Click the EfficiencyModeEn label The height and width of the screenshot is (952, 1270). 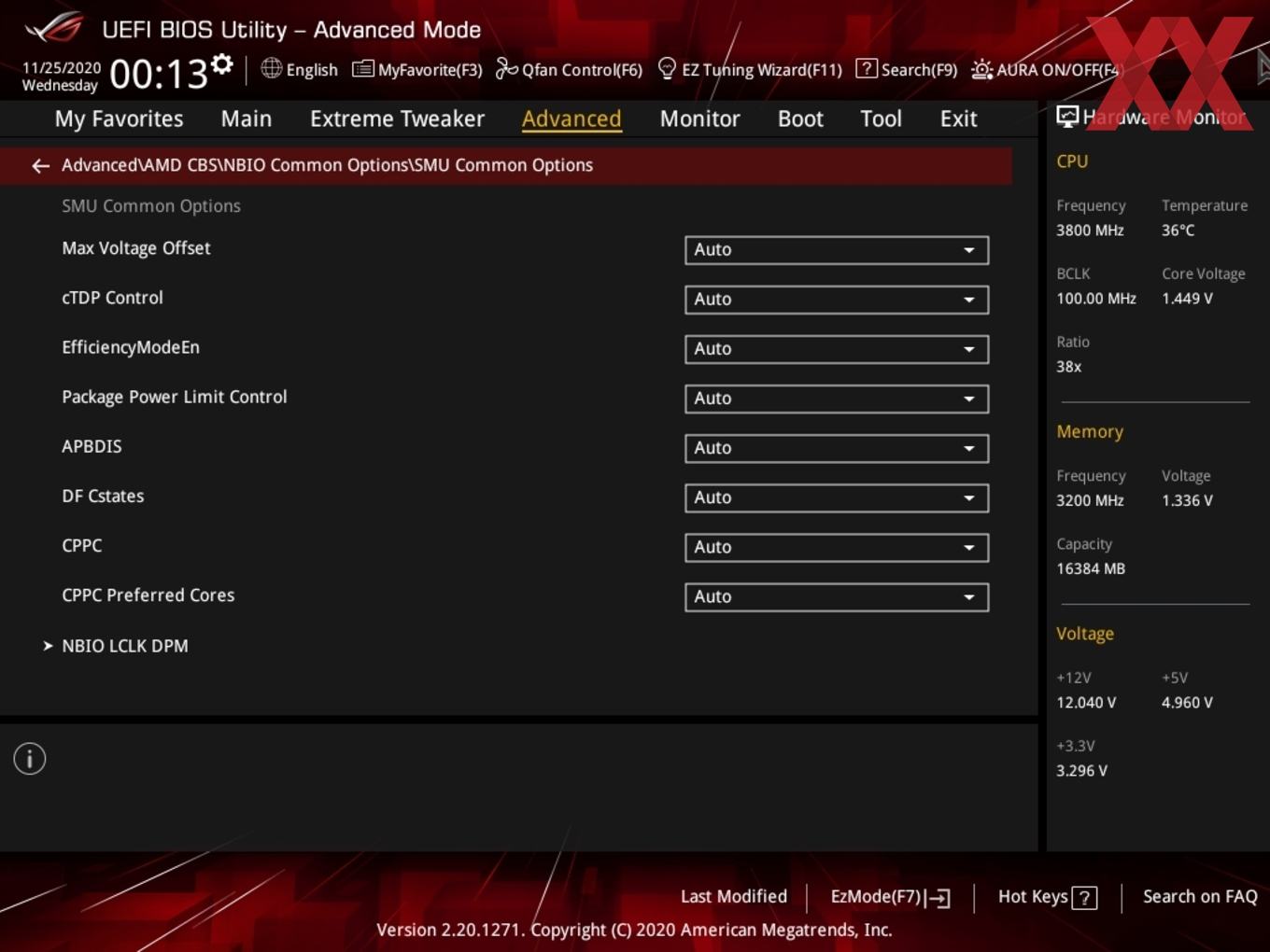click(x=131, y=347)
